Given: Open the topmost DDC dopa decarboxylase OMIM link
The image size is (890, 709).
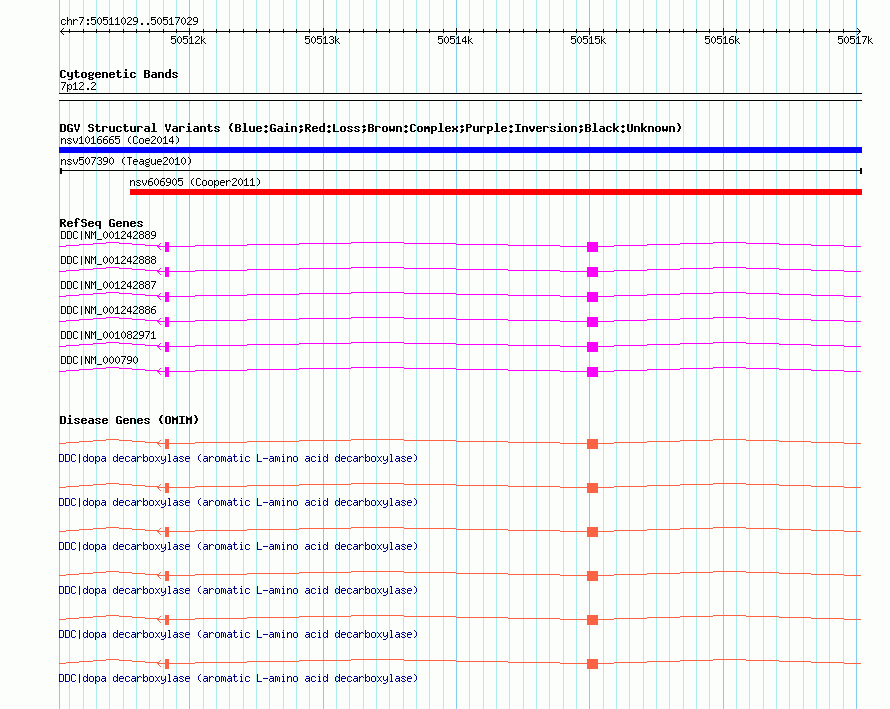Looking at the screenshot, I should (238, 458).
